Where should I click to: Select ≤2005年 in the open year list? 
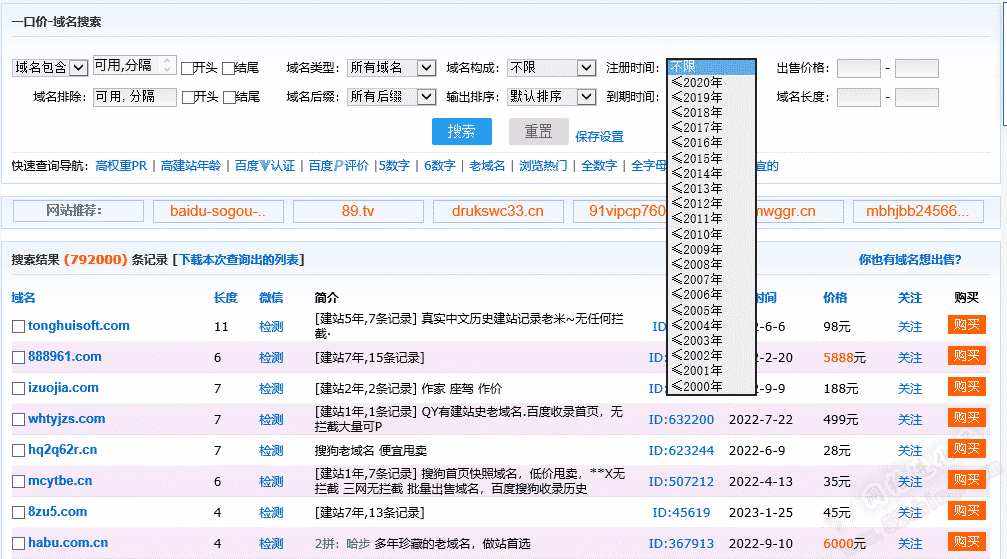point(712,310)
